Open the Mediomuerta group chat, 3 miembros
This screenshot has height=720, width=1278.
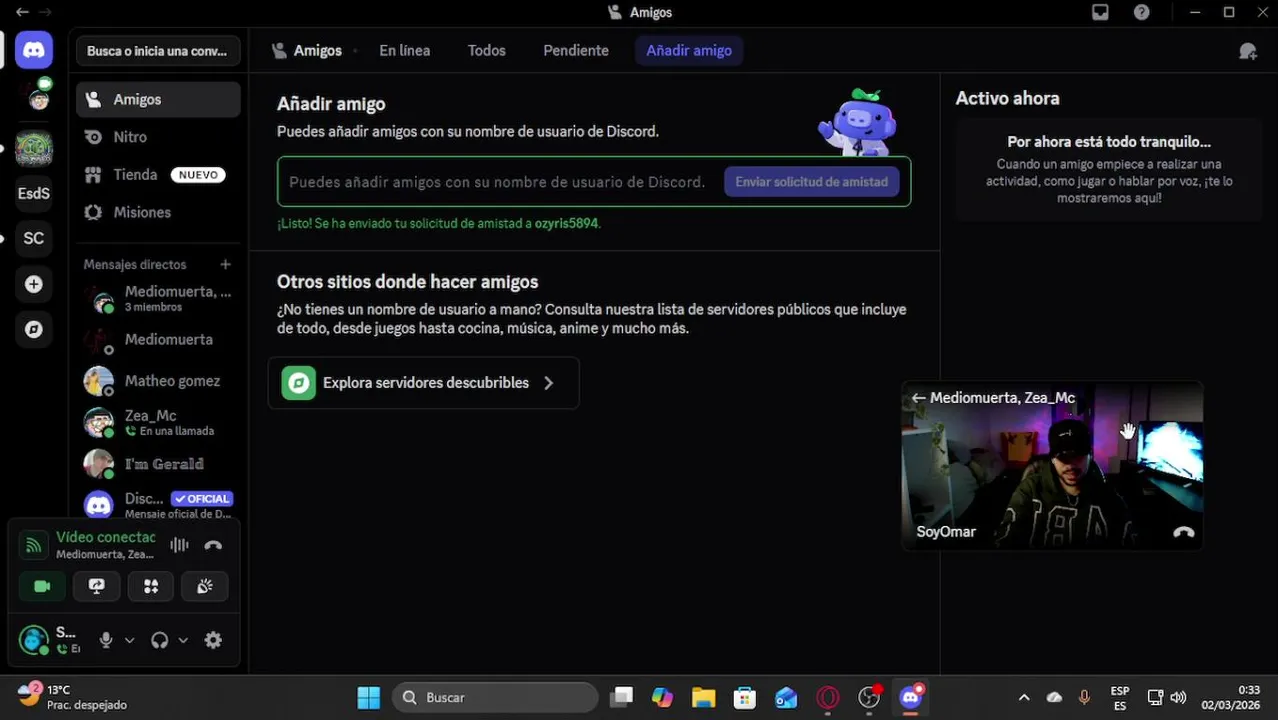click(x=158, y=299)
